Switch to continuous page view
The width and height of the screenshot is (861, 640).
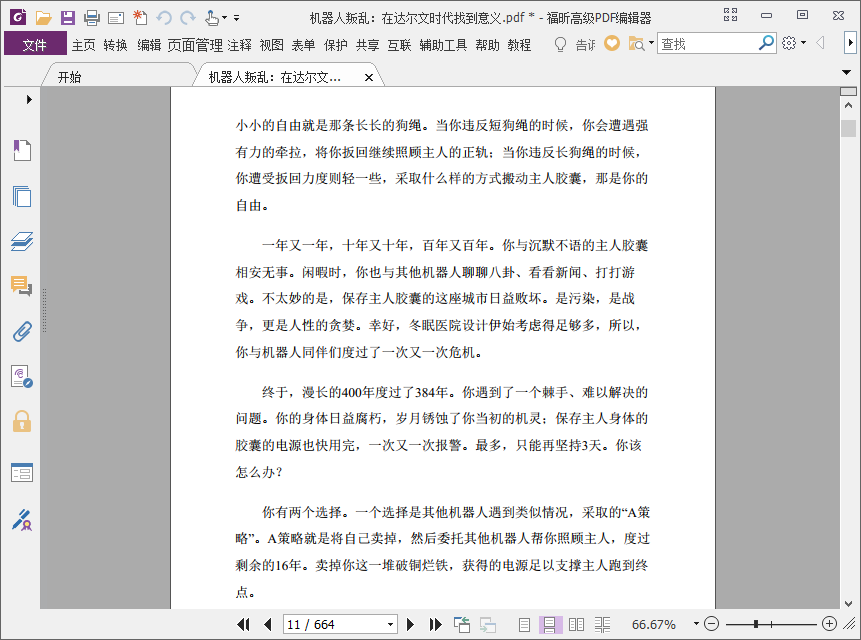point(550,625)
